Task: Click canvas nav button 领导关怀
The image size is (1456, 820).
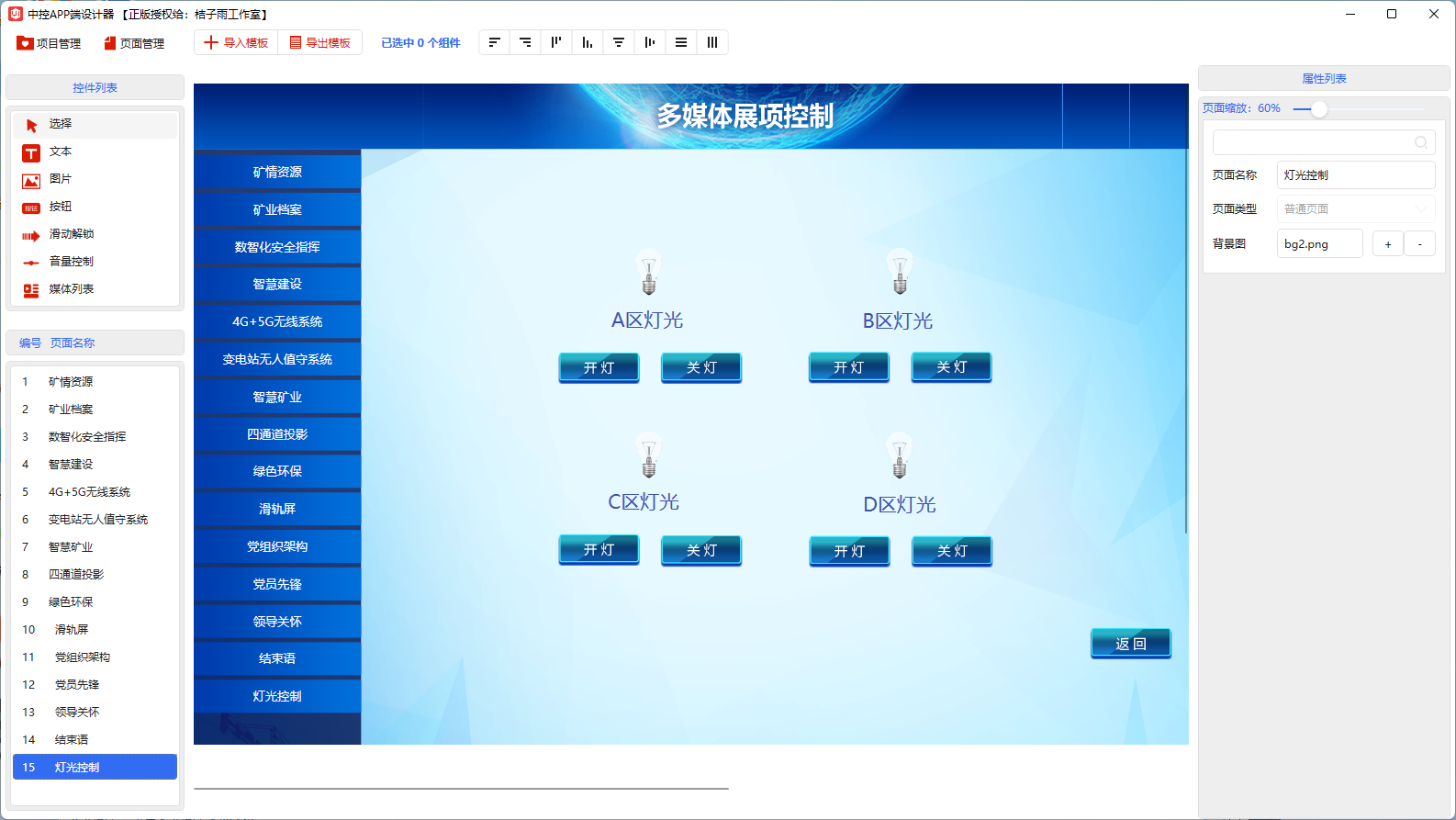Action: point(277,622)
